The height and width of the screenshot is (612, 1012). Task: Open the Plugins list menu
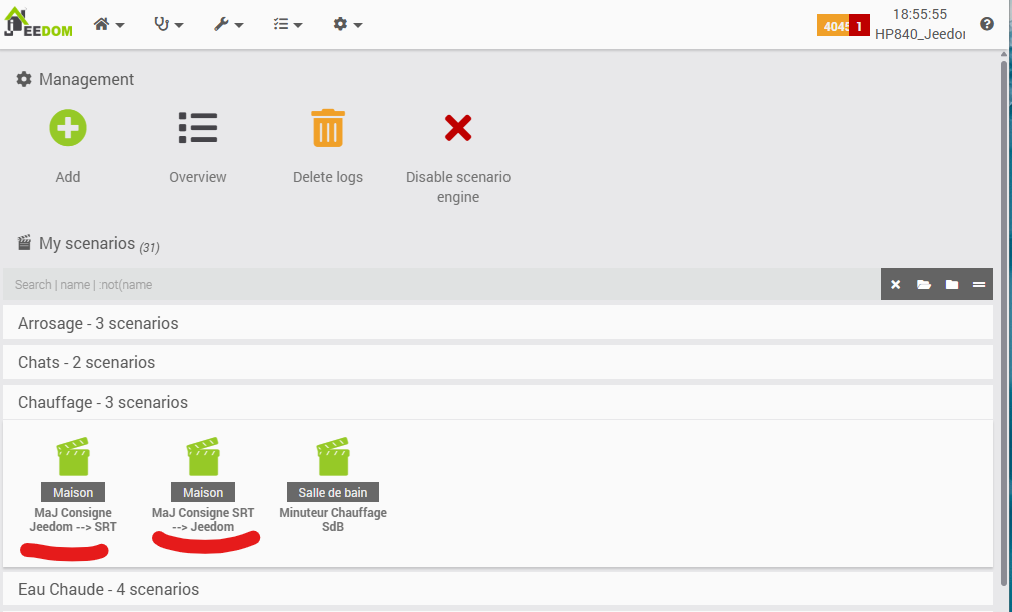[x=288, y=24]
